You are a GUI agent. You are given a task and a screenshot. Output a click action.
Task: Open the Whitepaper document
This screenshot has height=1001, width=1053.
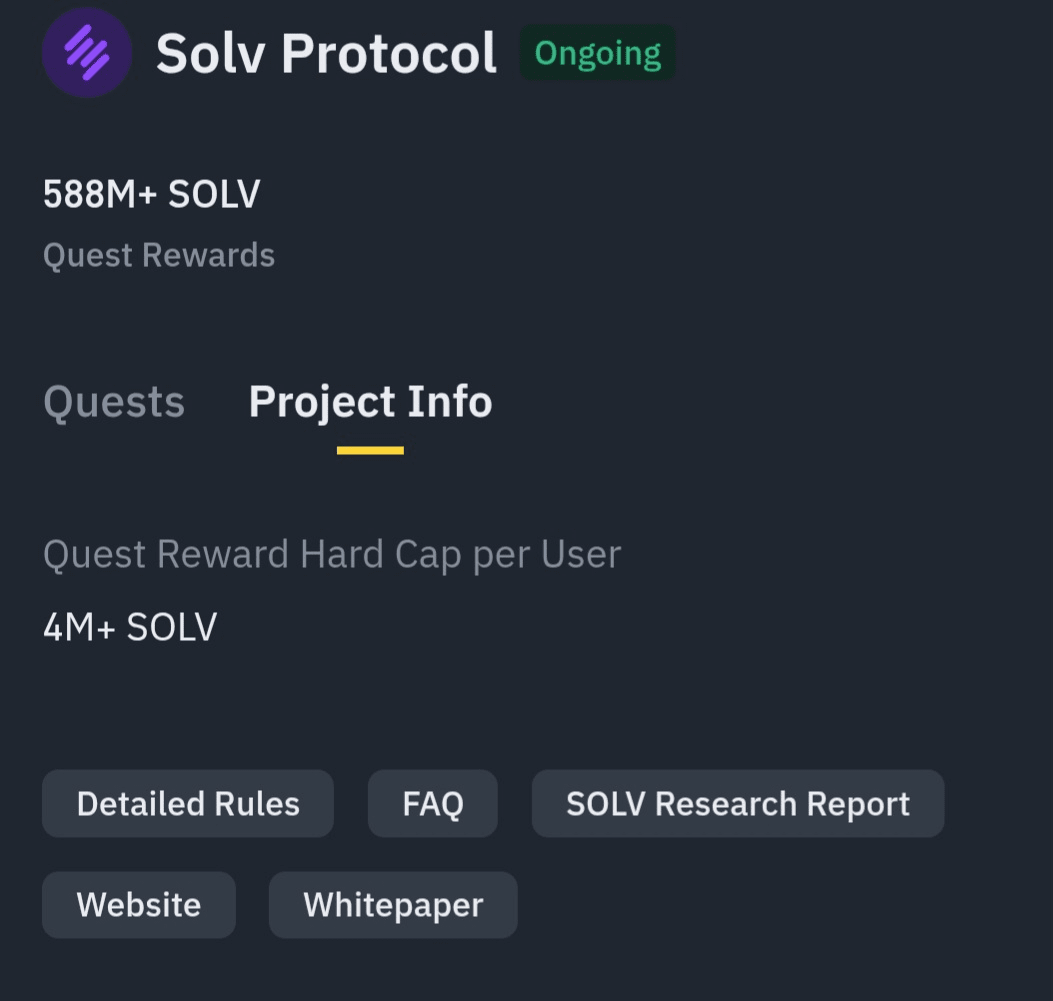(x=393, y=904)
